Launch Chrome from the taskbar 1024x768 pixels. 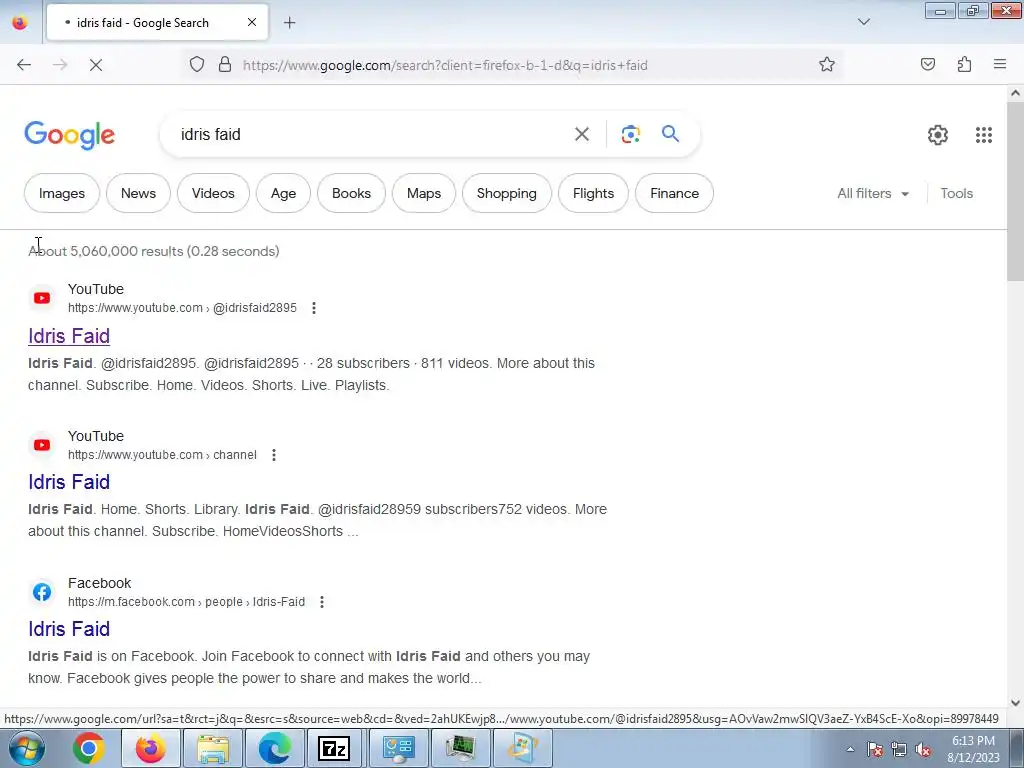[x=89, y=748]
